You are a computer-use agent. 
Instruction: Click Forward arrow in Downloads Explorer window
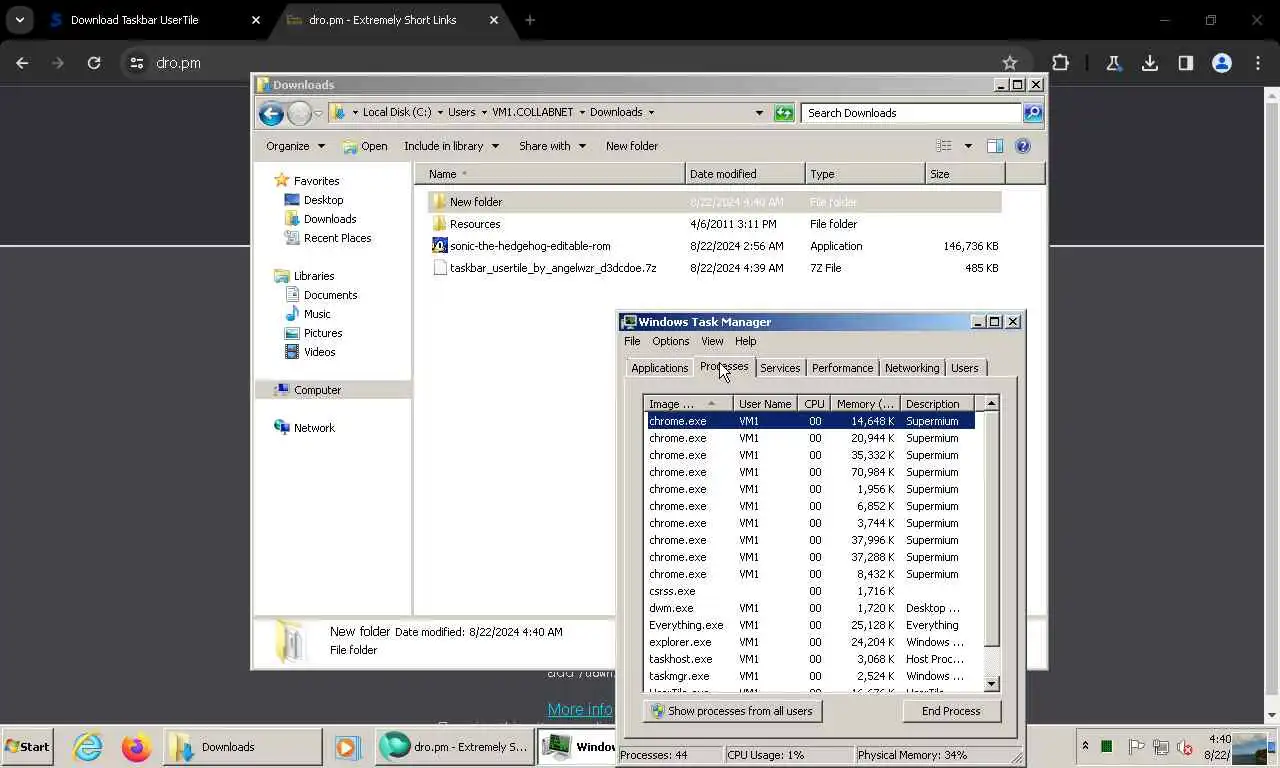click(299, 113)
